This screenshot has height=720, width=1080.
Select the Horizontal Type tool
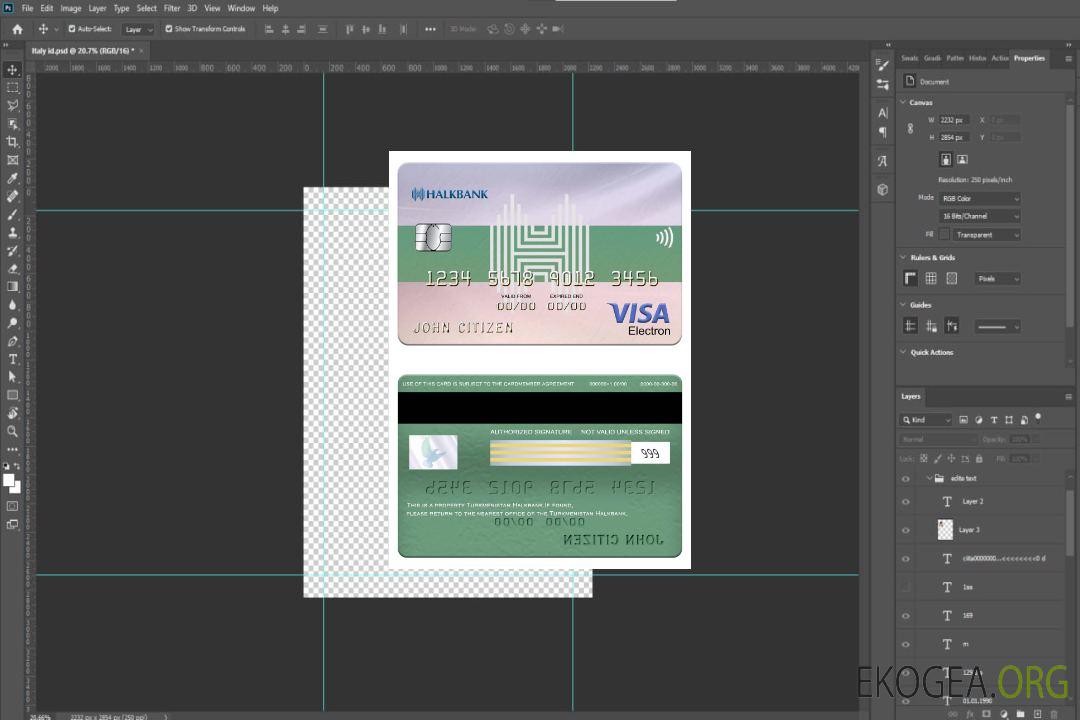12,359
